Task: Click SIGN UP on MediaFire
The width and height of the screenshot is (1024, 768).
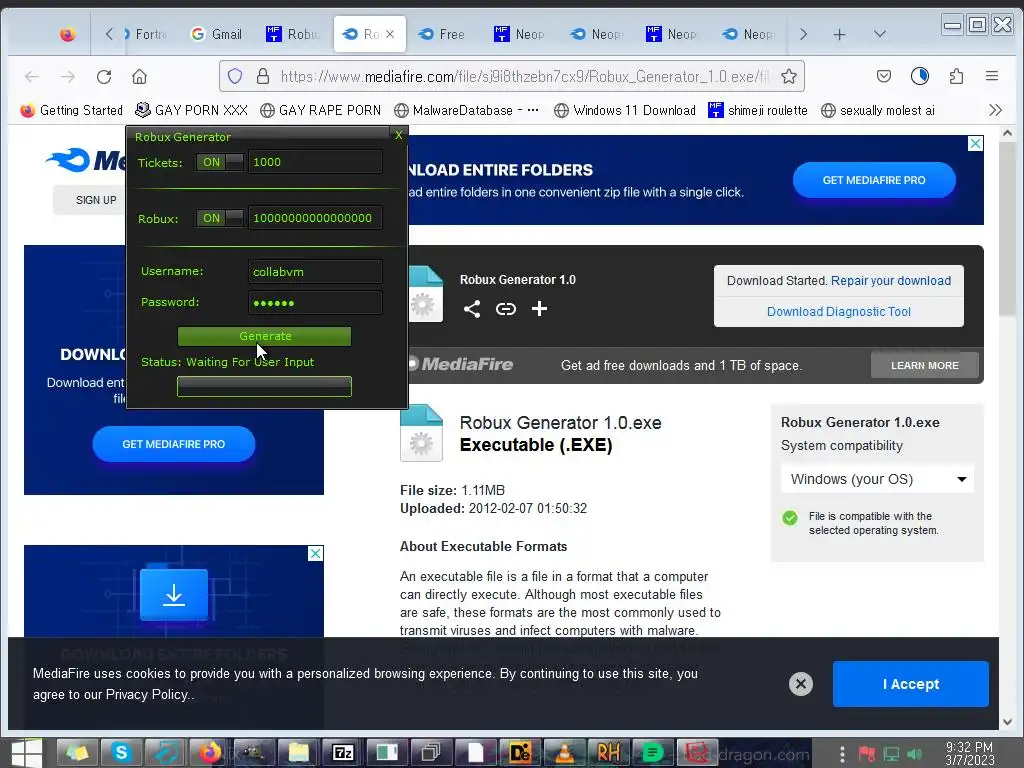Action: click(x=96, y=200)
